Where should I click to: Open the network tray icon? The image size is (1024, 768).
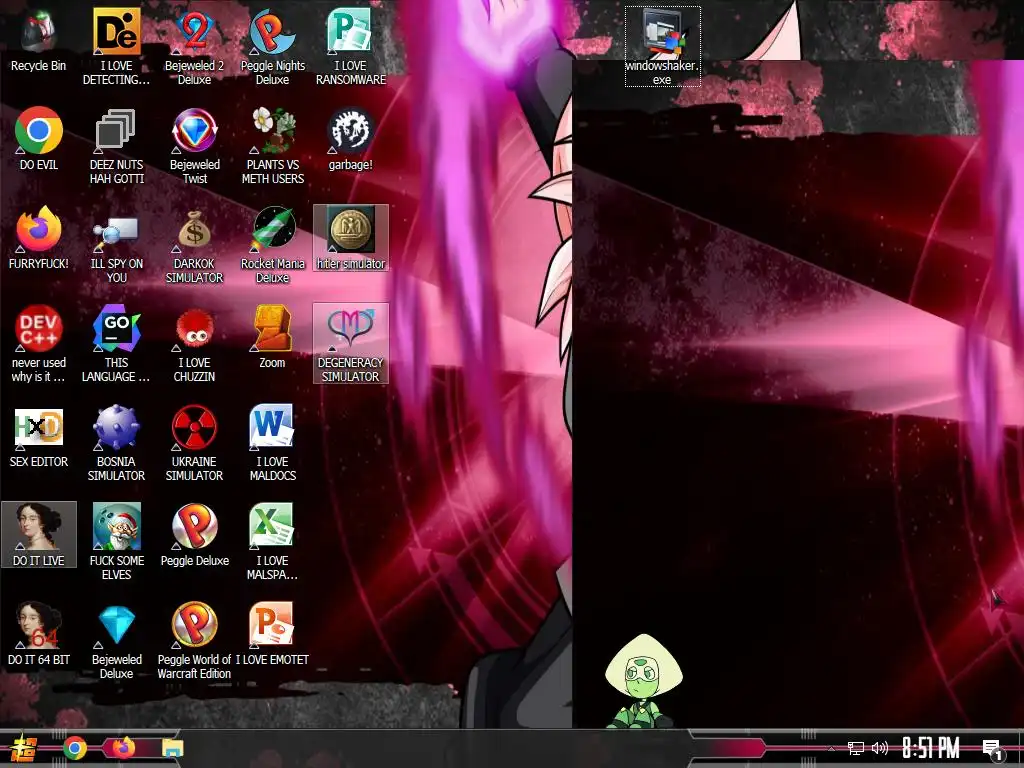point(856,748)
